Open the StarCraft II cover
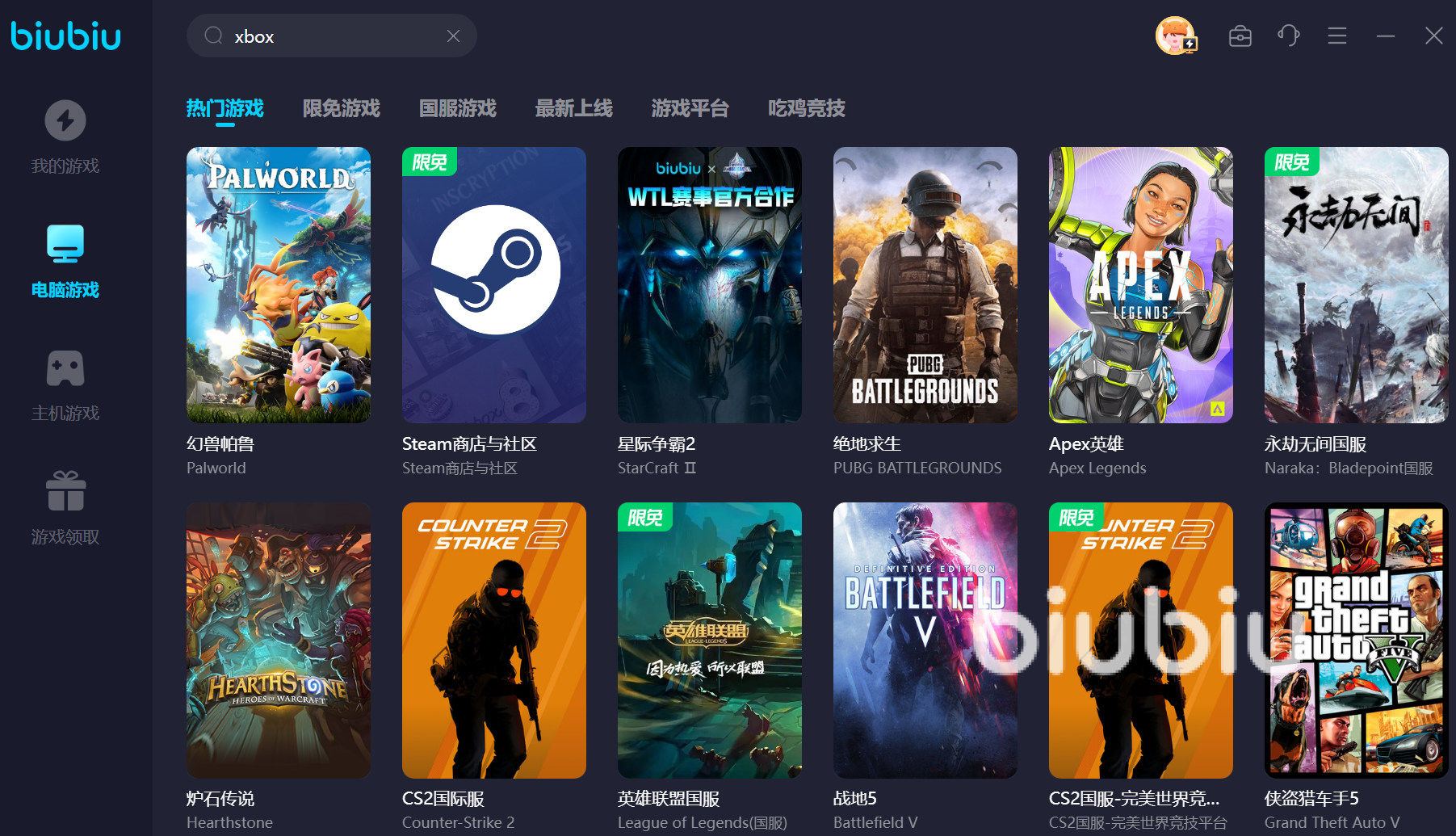 (x=710, y=285)
